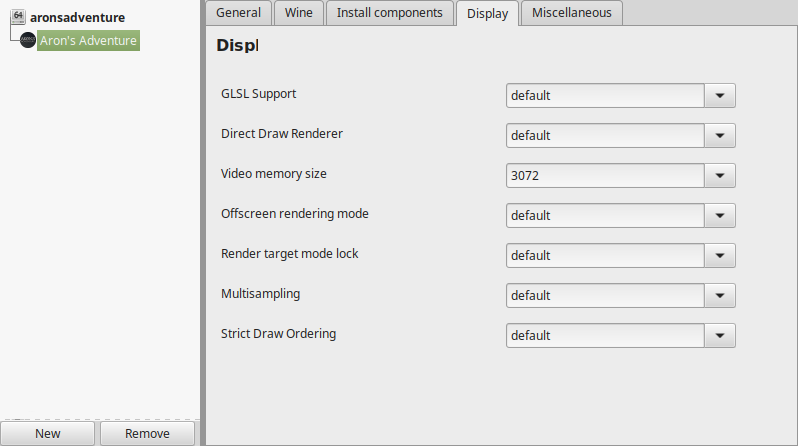
Task: Click the Aron's Adventure round shortcut icon
Action: 27,40
